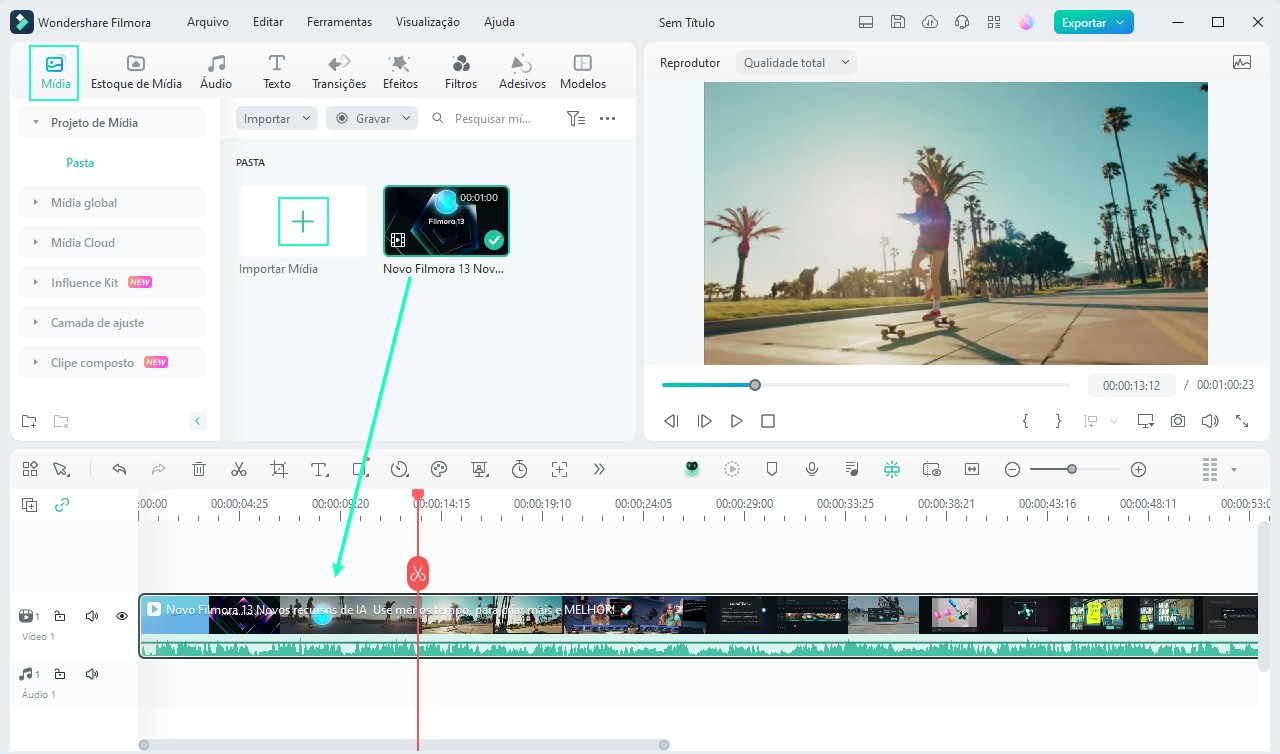This screenshot has width=1280, height=754.
Task: Adjust player volume icon
Action: (1210, 421)
